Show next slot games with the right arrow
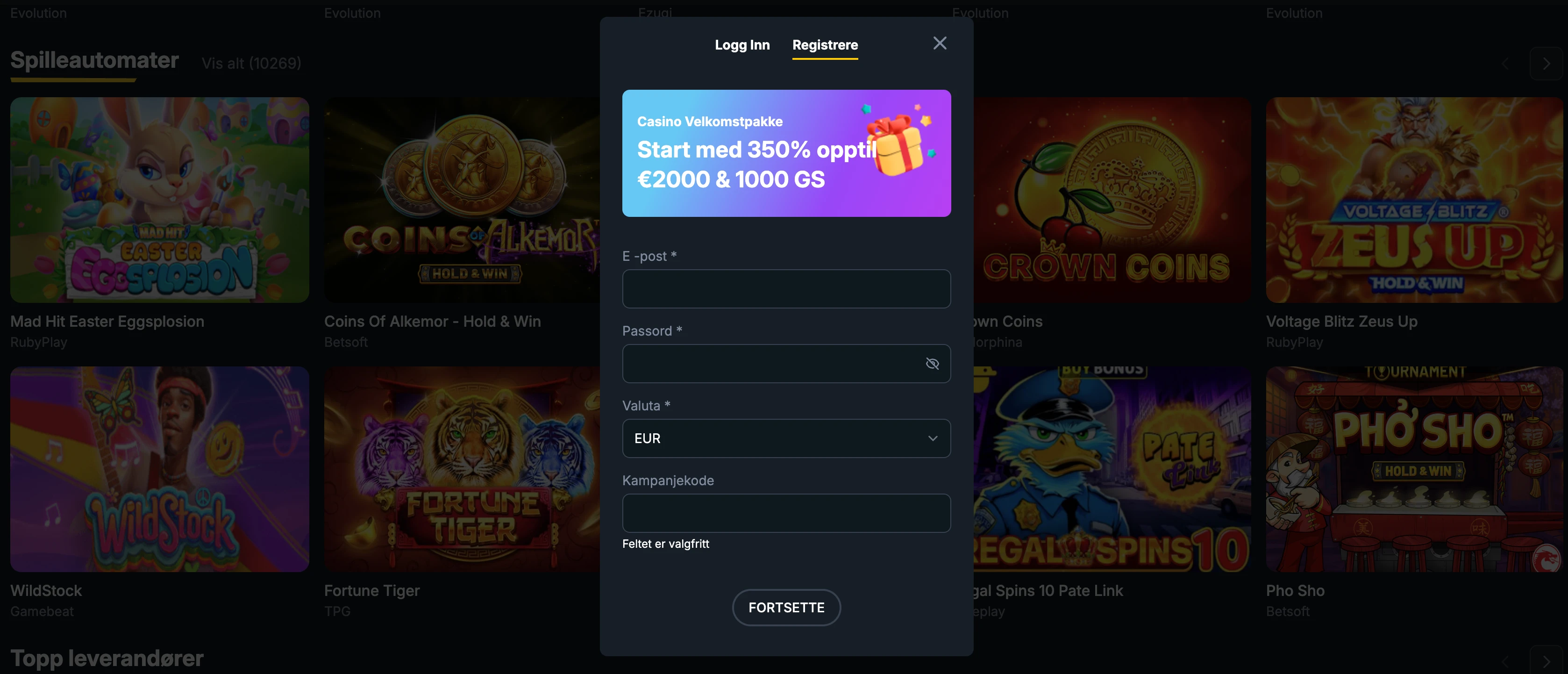Viewport: 1568px width, 674px height. point(1546,63)
